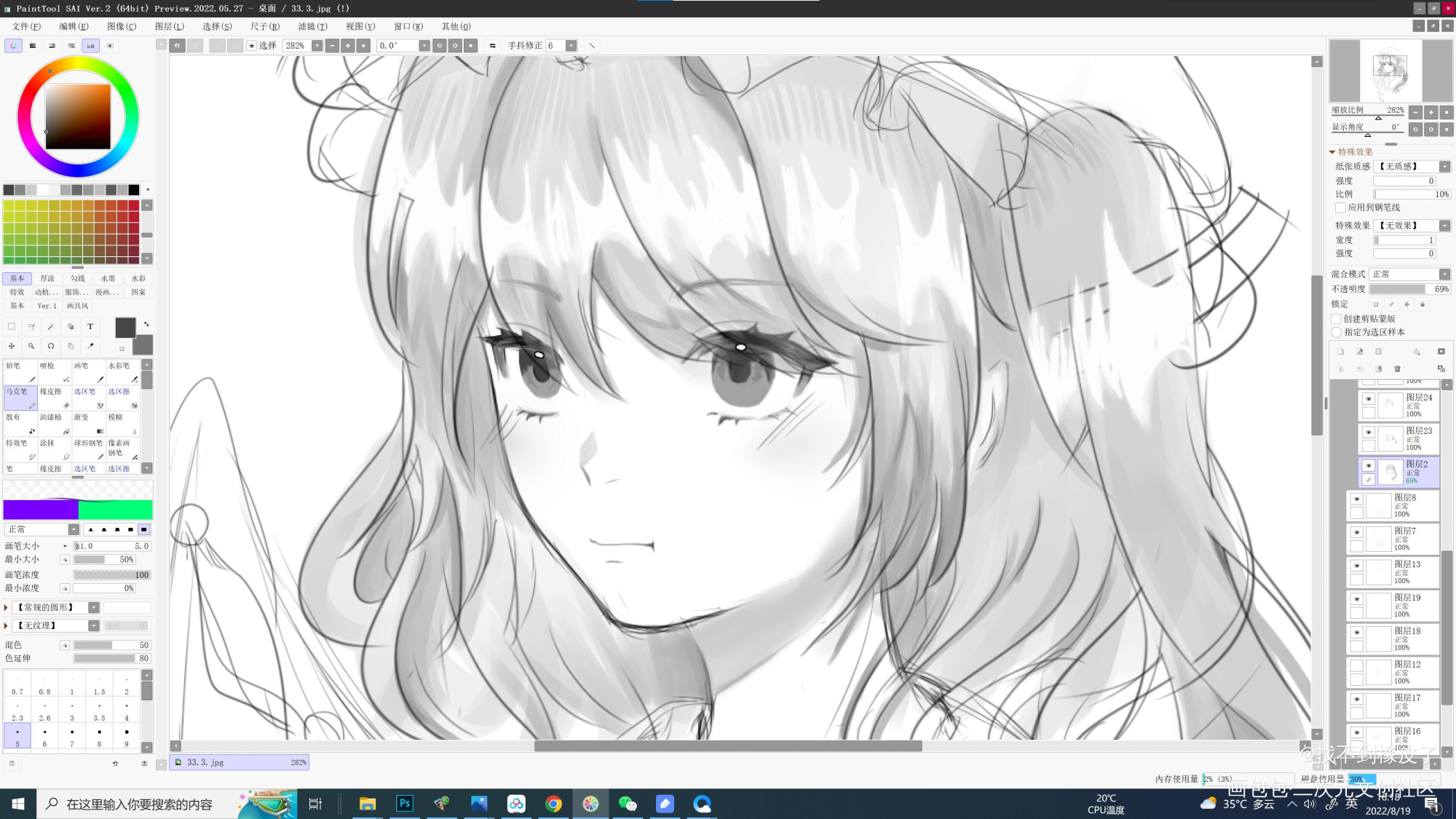Enable 创建剪贴蒙版 clipping mask checkbox
Image resolution: width=1456 pixels, height=819 pixels.
tap(1337, 319)
